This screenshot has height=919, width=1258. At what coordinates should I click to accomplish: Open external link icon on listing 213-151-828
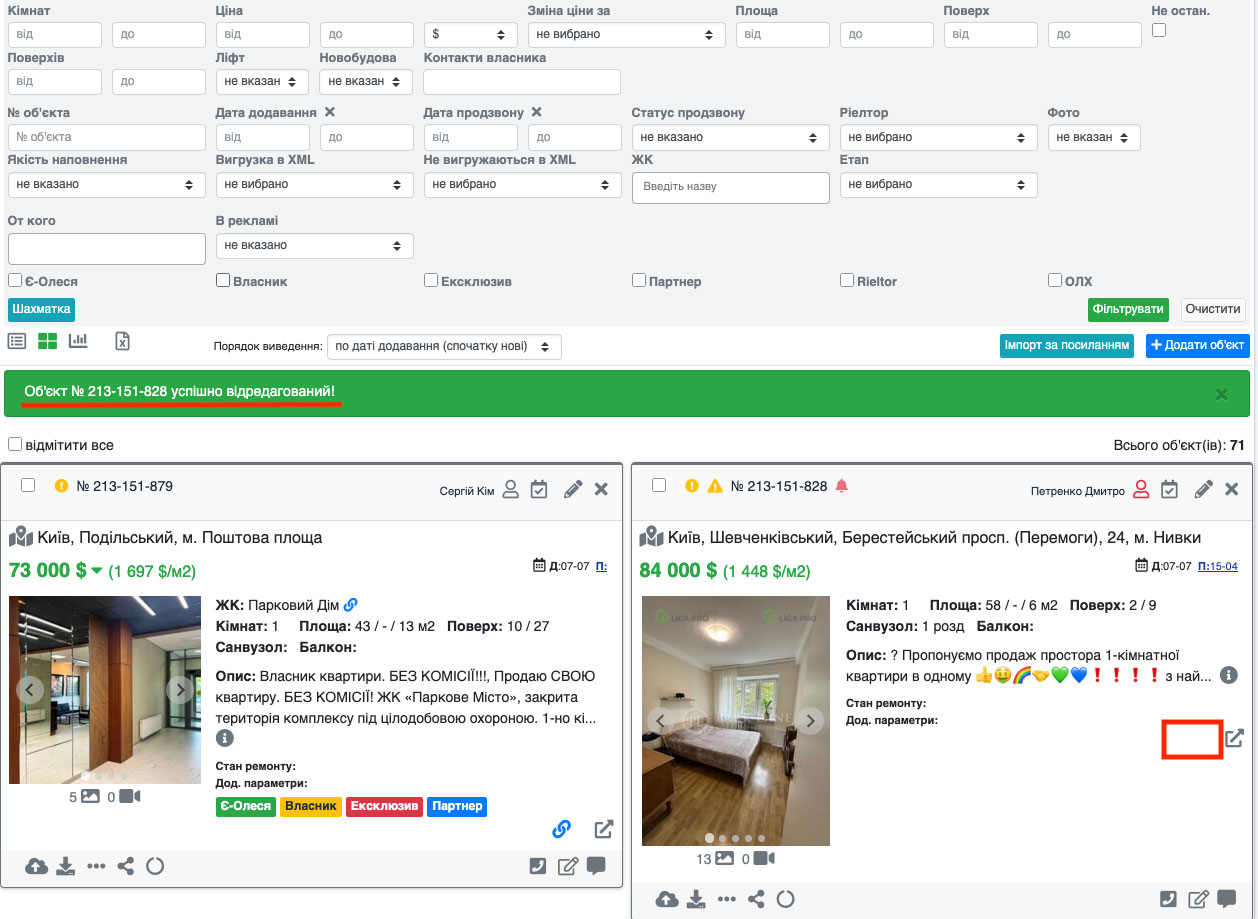pos(1234,739)
